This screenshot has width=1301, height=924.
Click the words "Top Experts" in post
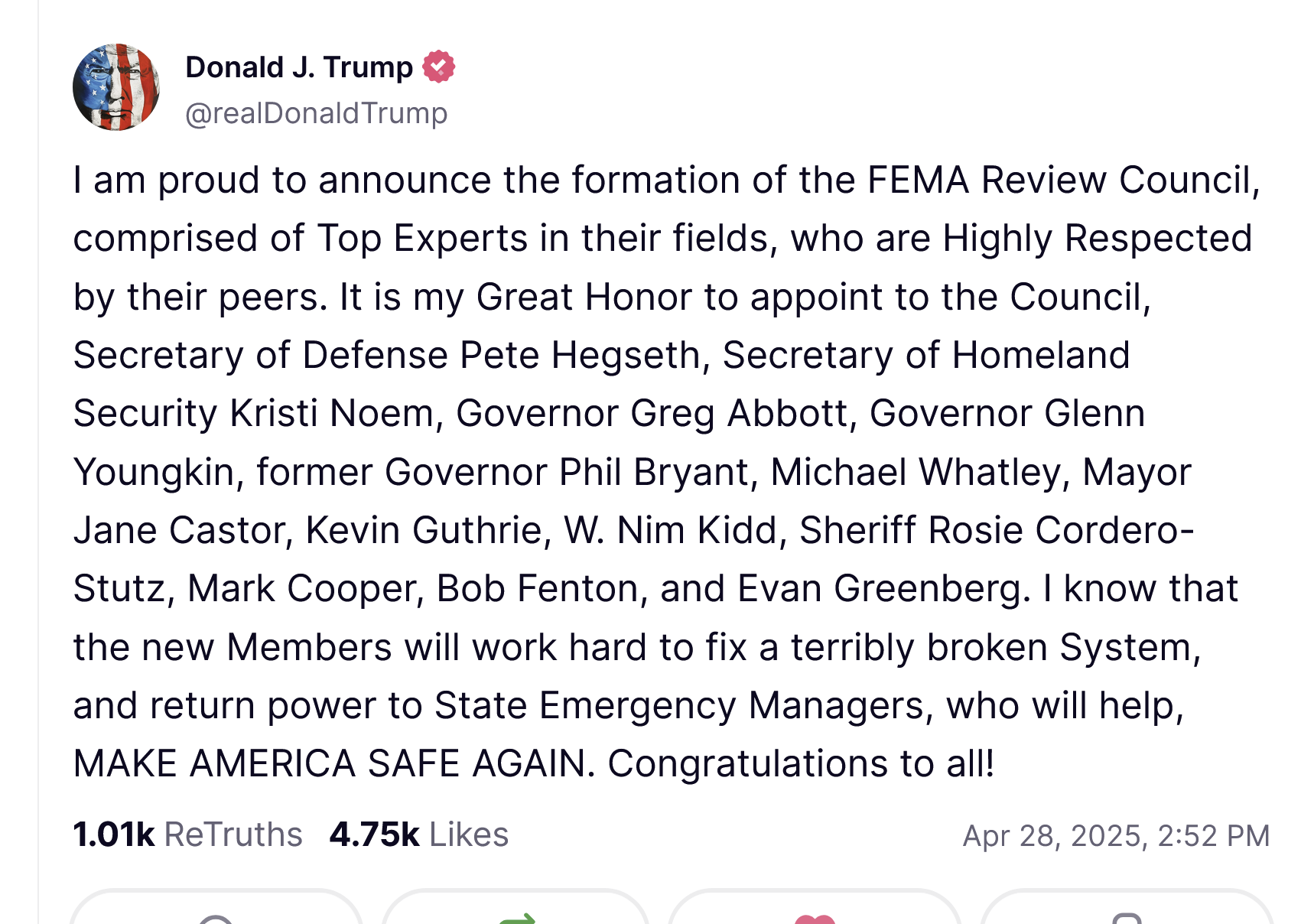421,239
